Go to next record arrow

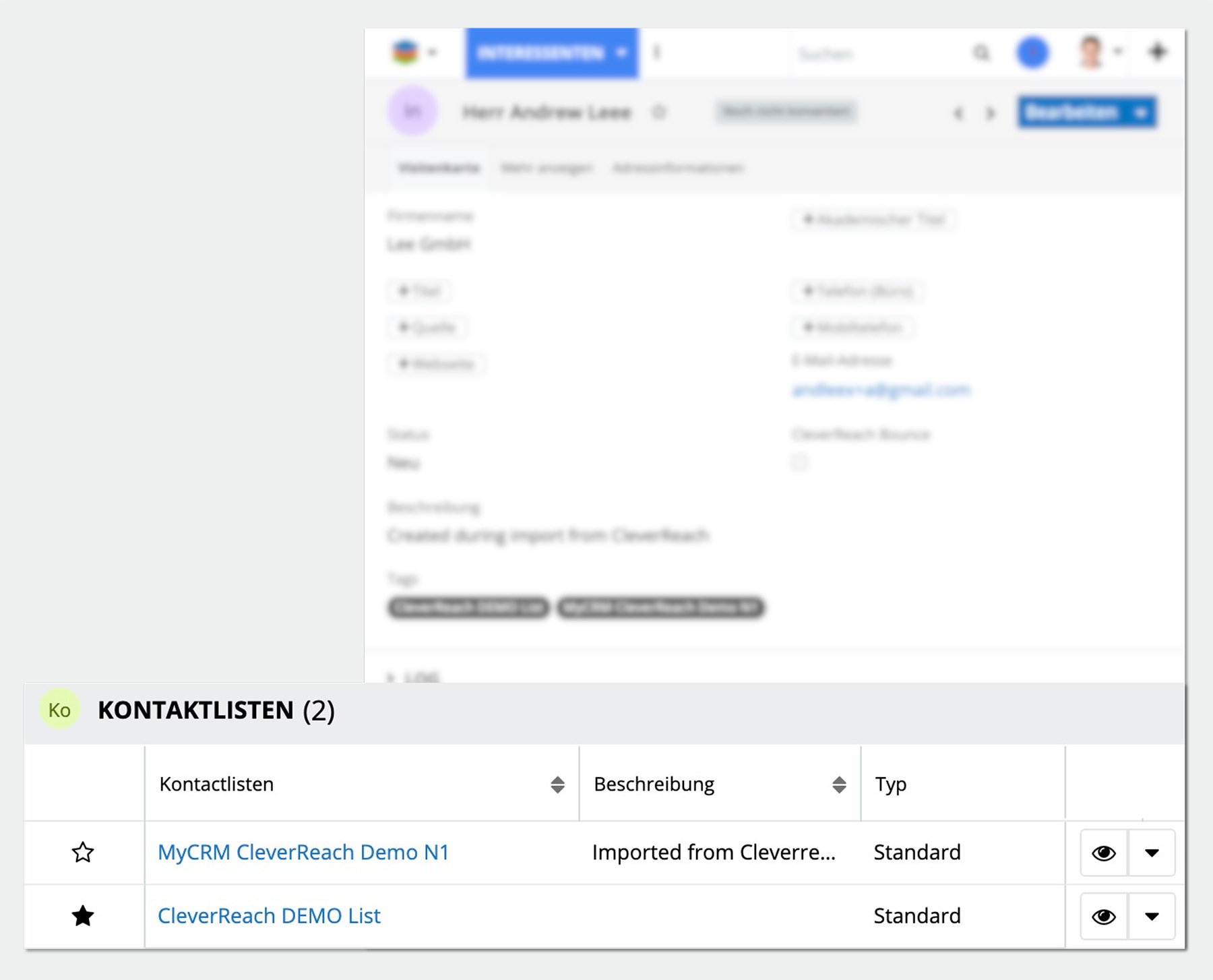[990, 113]
